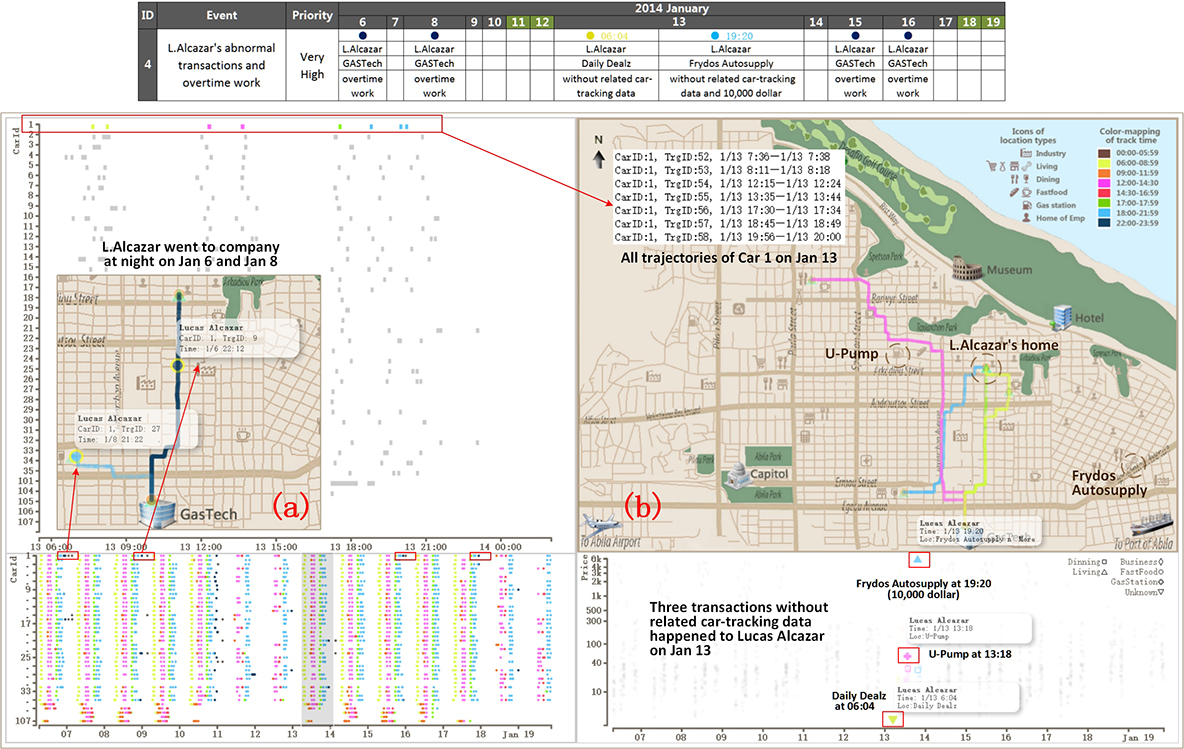This screenshot has height=749, width=1184.
Task: Select the FastFood legend entry in price chart
Action: click(1142, 572)
